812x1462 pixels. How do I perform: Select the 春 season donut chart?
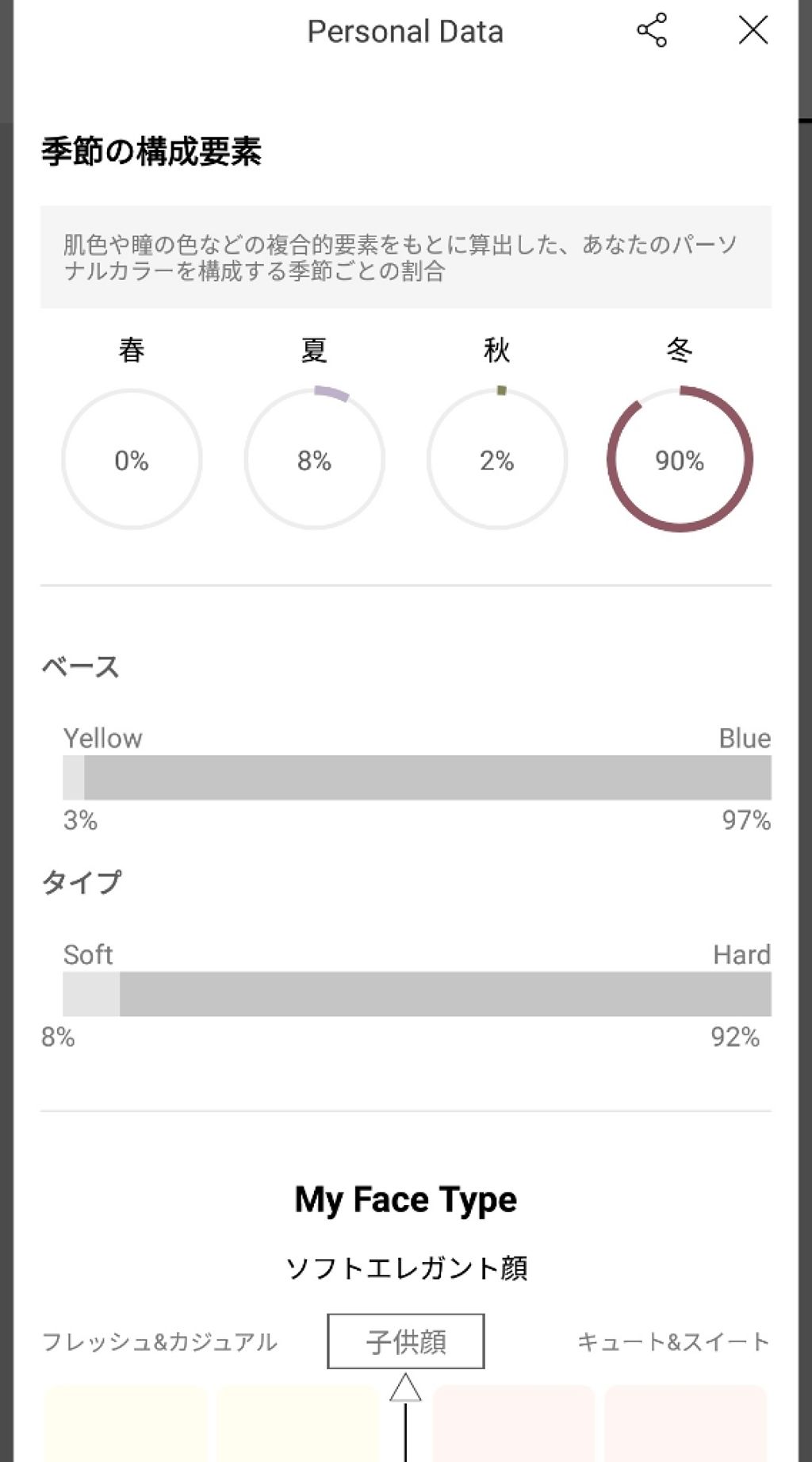click(132, 459)
